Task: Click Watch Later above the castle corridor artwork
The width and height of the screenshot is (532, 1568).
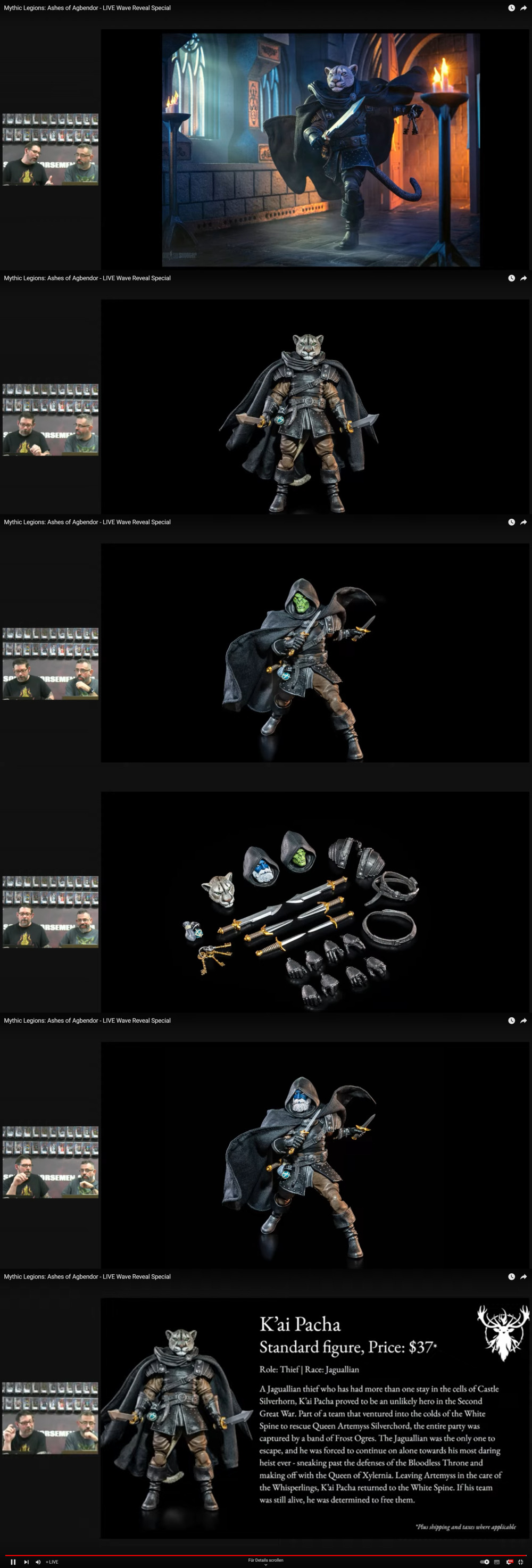Action: click(511, 8)
